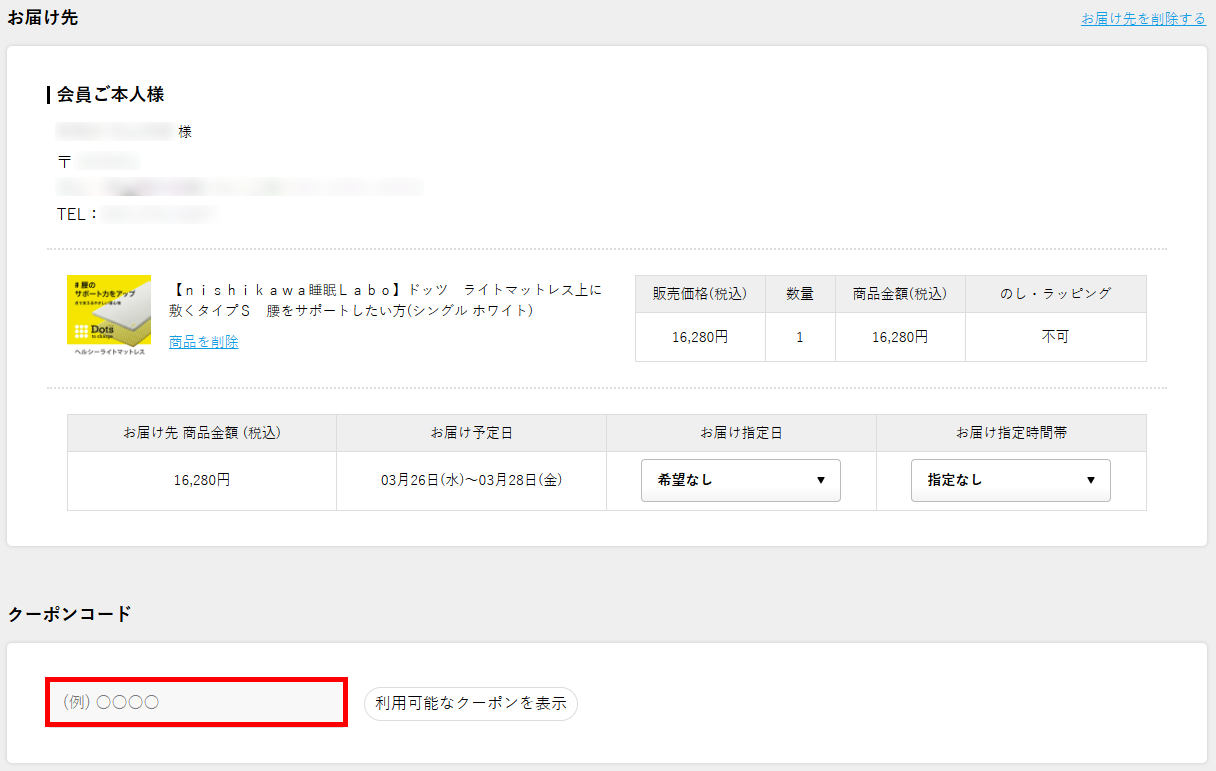This screenshot has width=1216, height=771.
Task: Open the お届け指定時間帯 dropdown showing 指定なし
Action: pos(1010,481)
